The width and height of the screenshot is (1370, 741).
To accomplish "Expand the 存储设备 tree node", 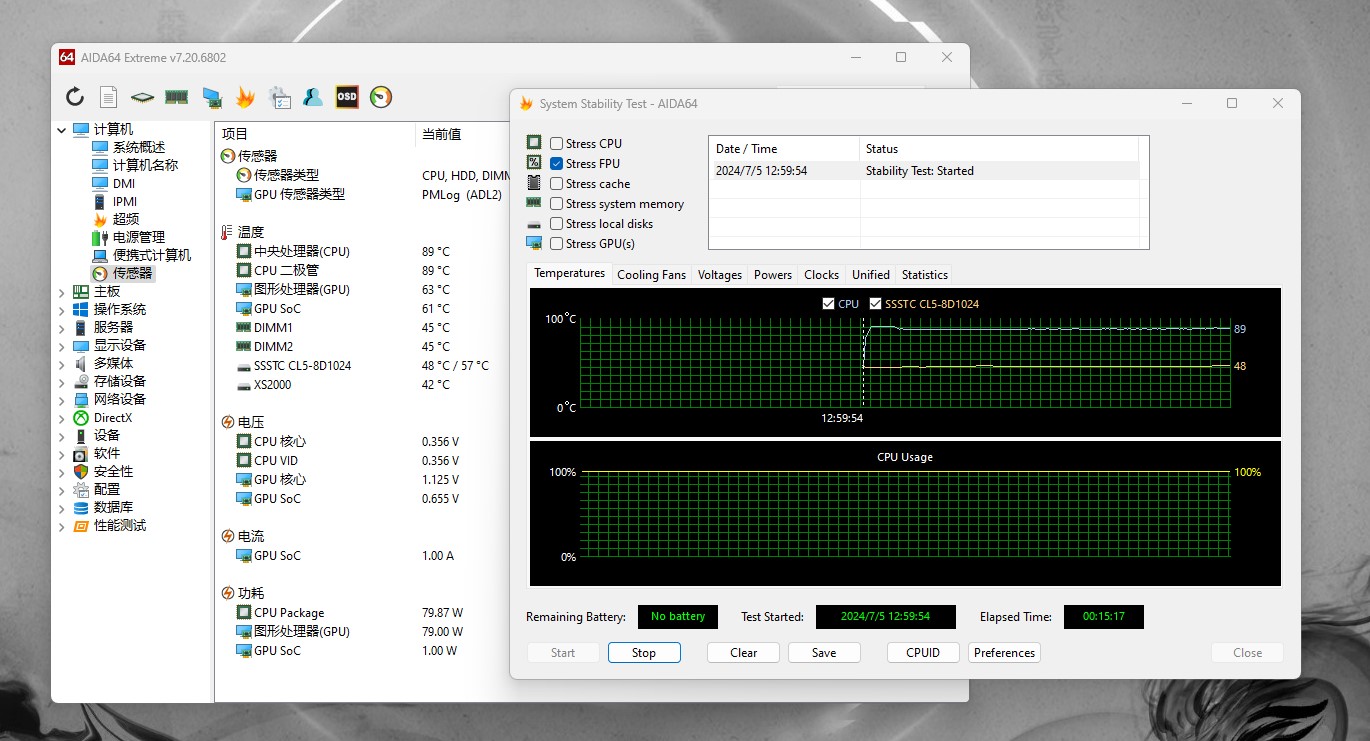I will [x=62, y=382].
